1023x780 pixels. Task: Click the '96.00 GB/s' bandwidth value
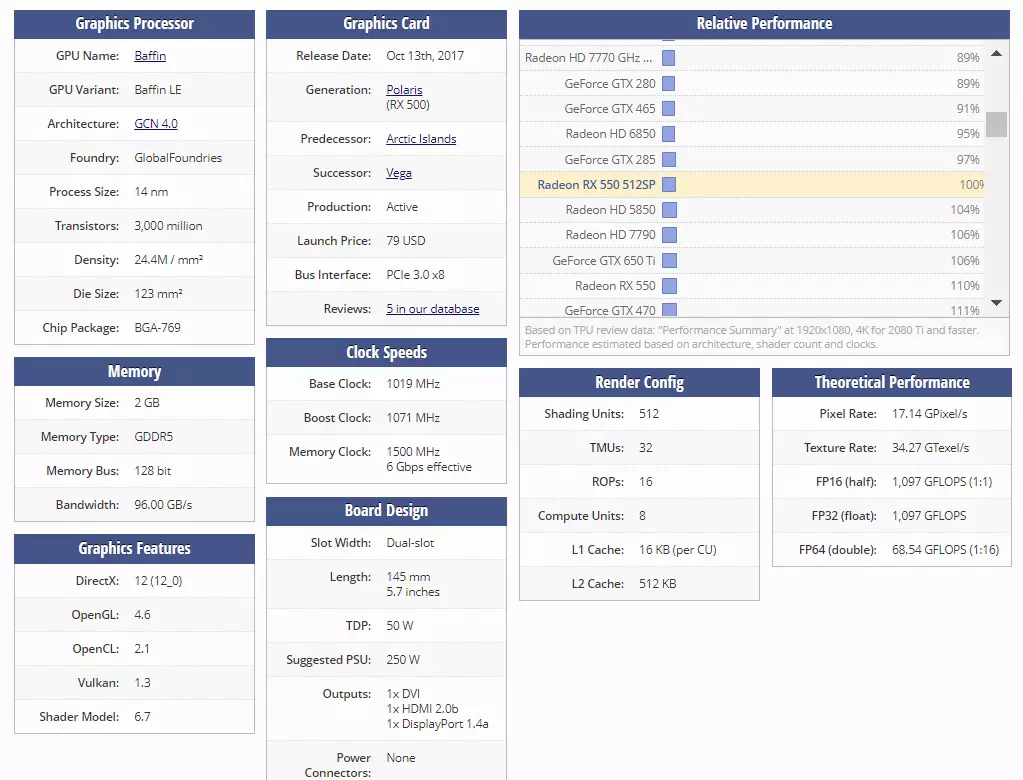coord(163,505)
